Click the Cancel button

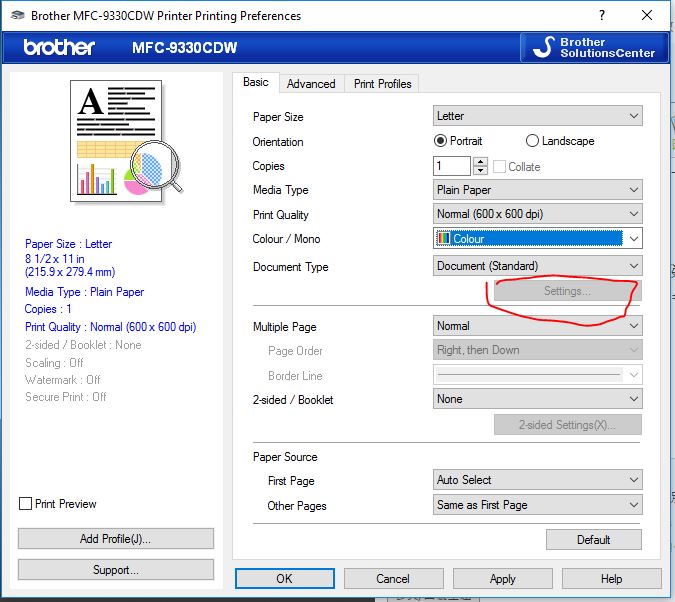pos(393,578)
